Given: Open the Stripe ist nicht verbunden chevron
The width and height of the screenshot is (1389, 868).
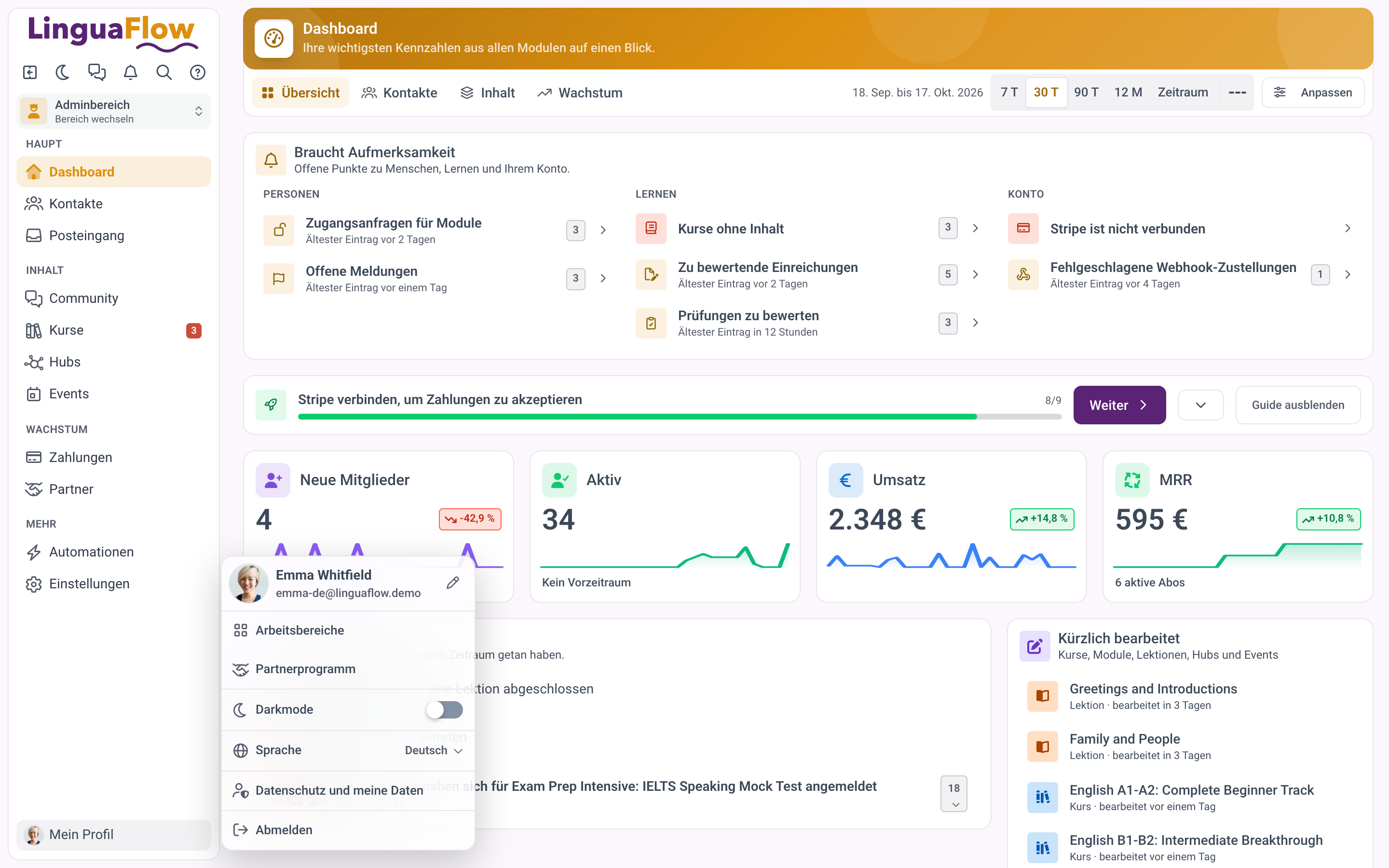Looking at the screenshot, I should point(1347,229).
